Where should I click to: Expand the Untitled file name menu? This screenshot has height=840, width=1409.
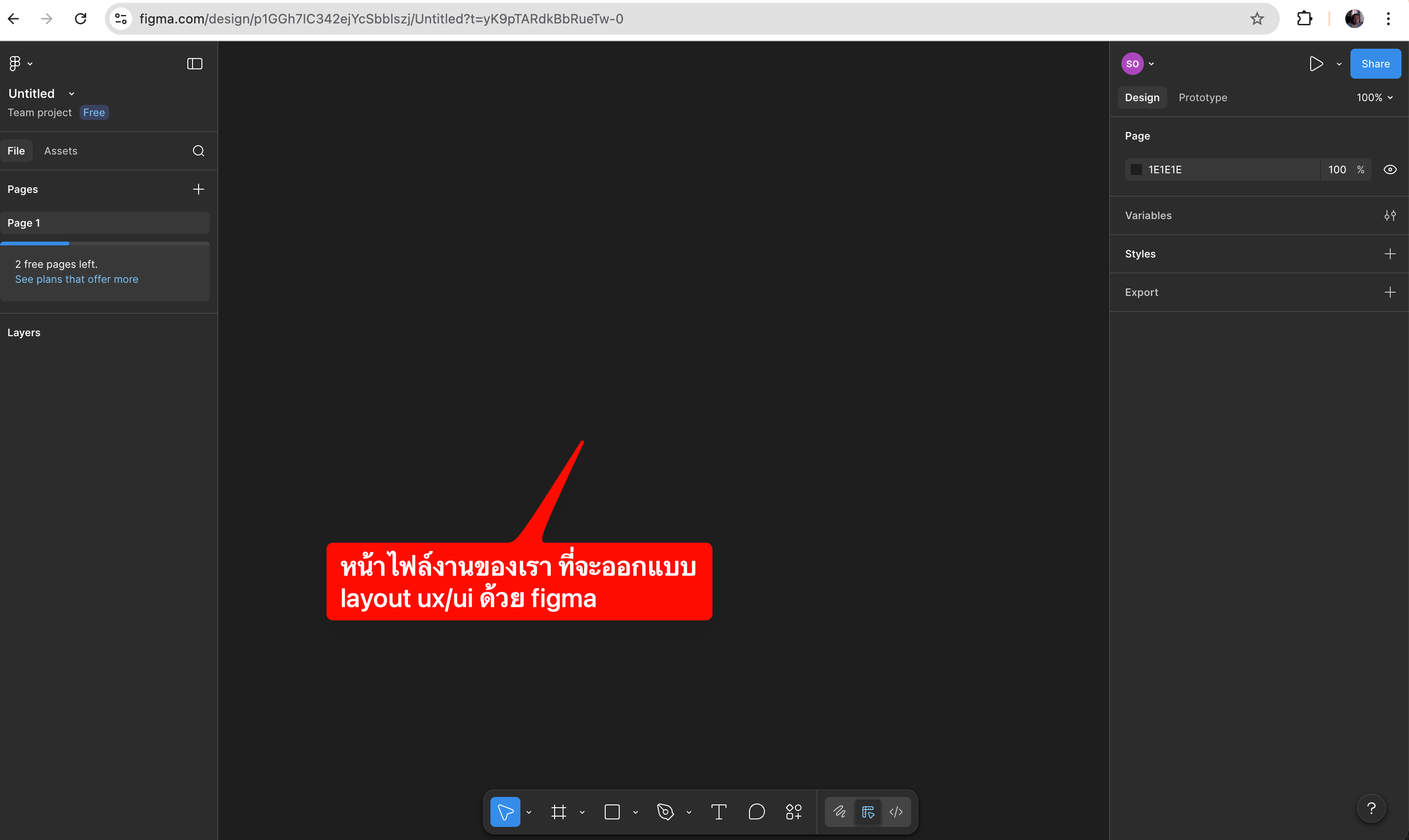tap(71, 93)
